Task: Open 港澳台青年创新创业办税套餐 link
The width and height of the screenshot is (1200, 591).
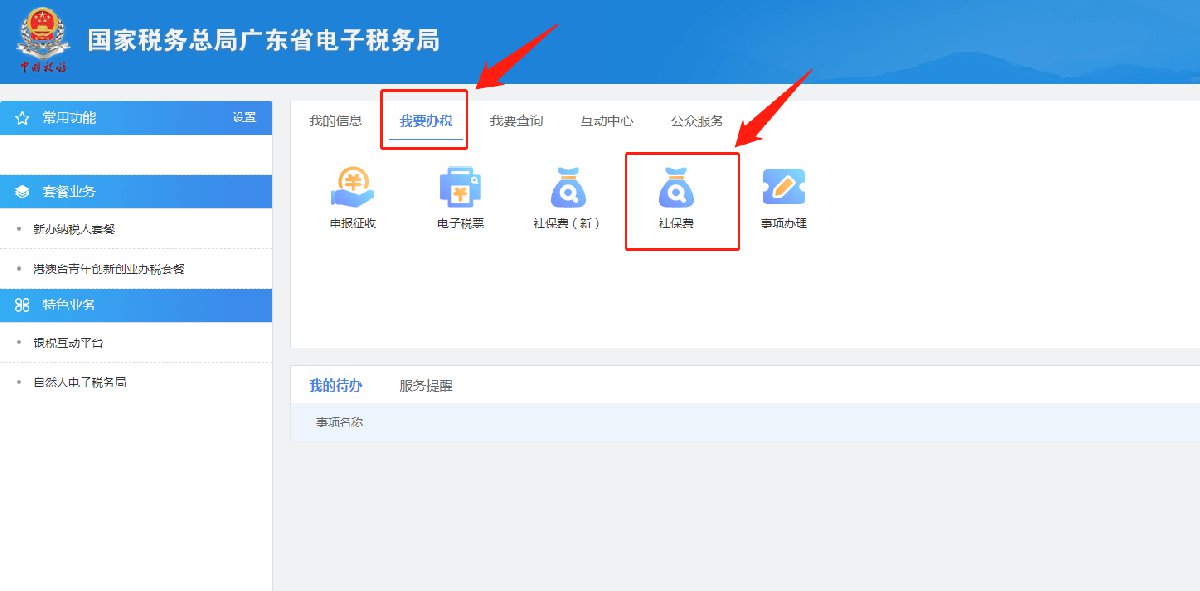Action: coord(109,269)
